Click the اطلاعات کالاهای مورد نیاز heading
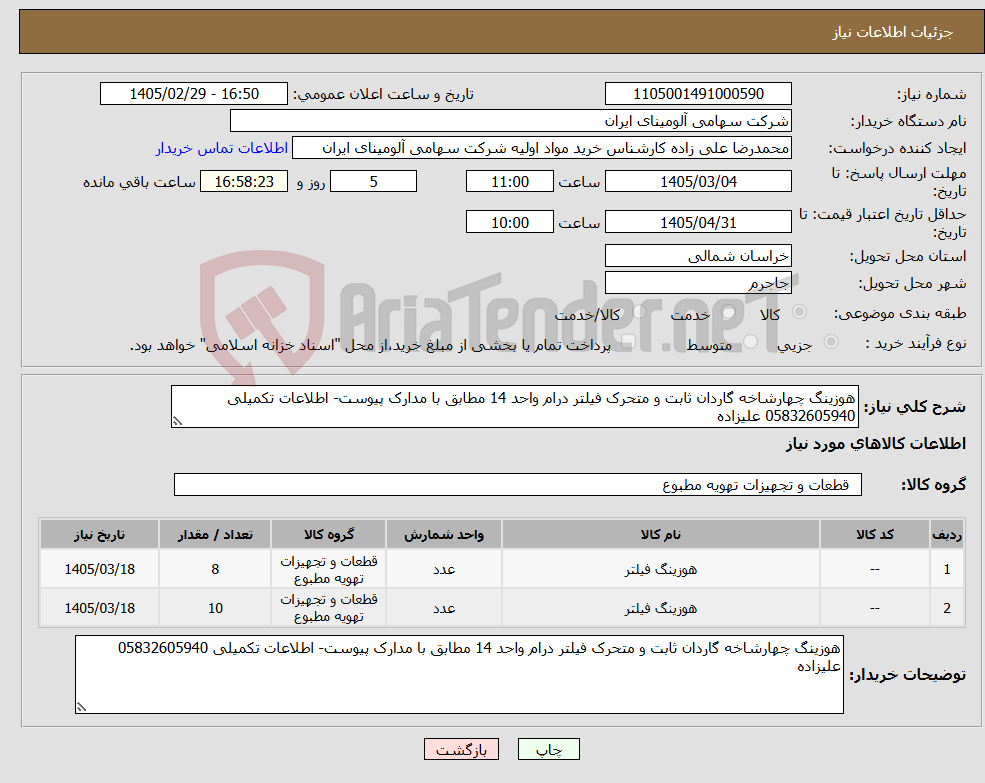The height and width of the screenshot is (783, 985). click(x=876, y=444)
